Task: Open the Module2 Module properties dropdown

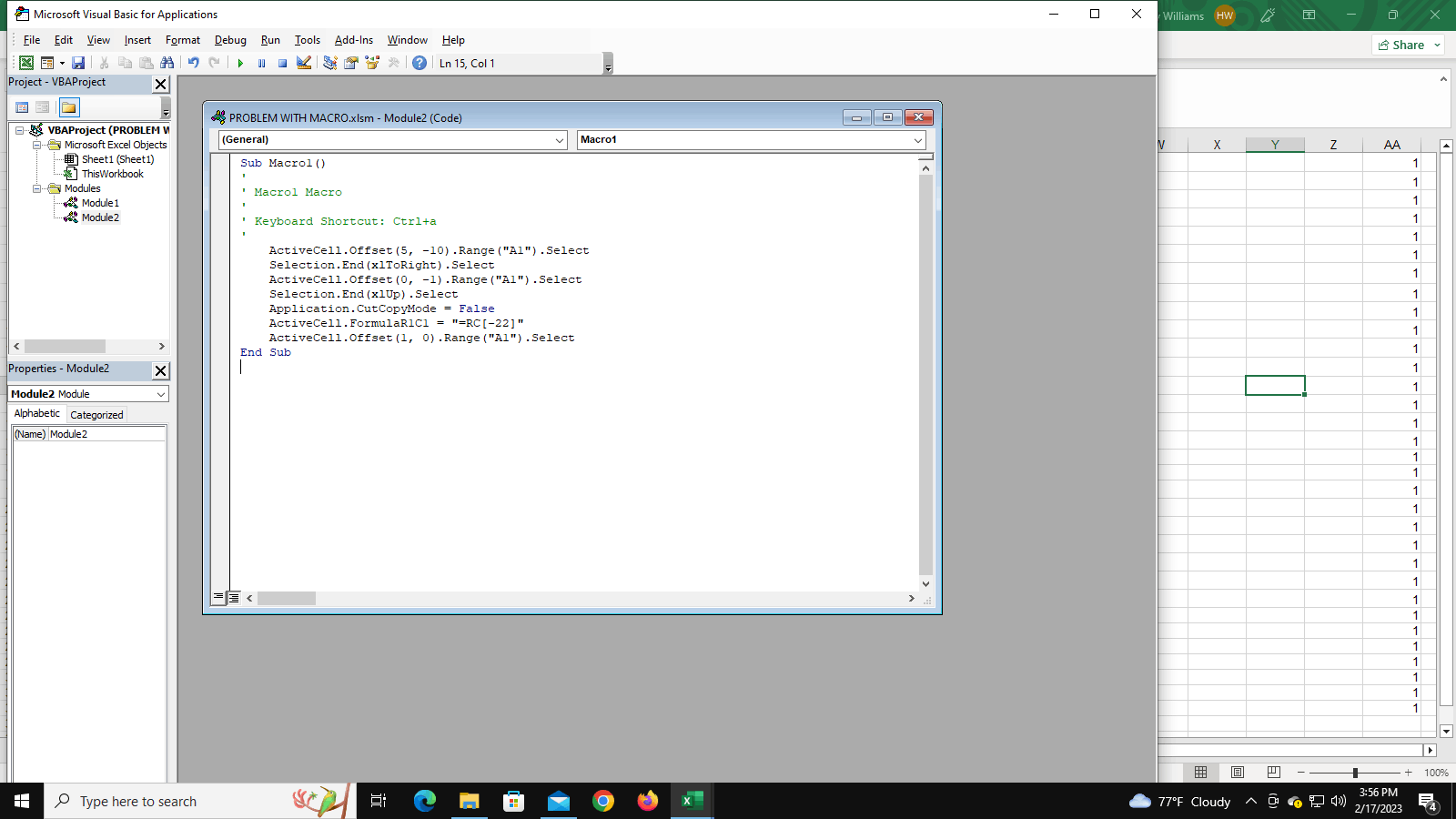Action: [x=161, y=394]
